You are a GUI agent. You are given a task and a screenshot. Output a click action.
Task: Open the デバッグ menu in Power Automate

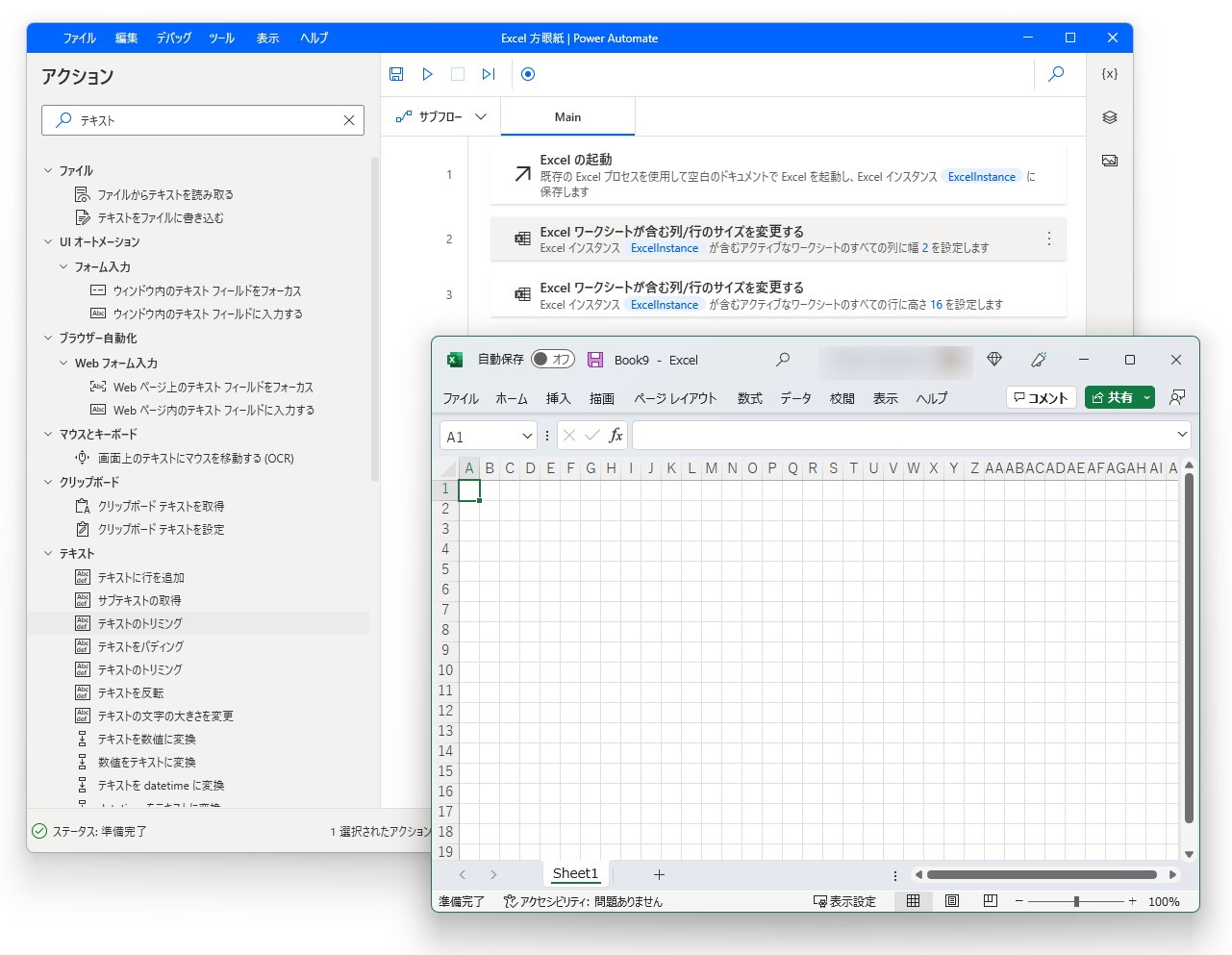pos(173,38)
